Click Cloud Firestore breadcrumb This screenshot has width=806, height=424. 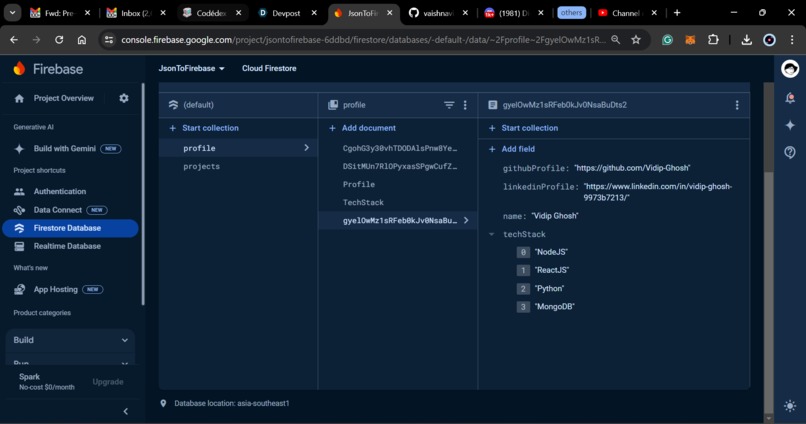pyautogui.click(x=269, y=68)
